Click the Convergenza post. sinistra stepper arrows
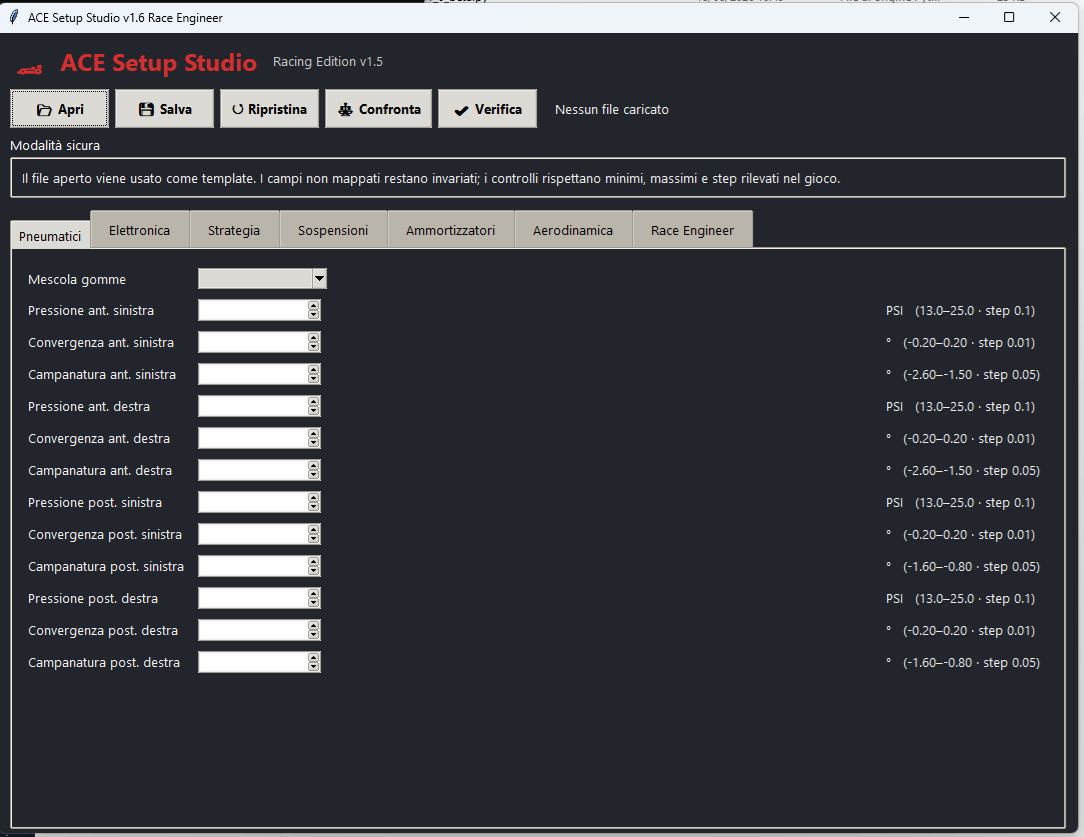 314,534
